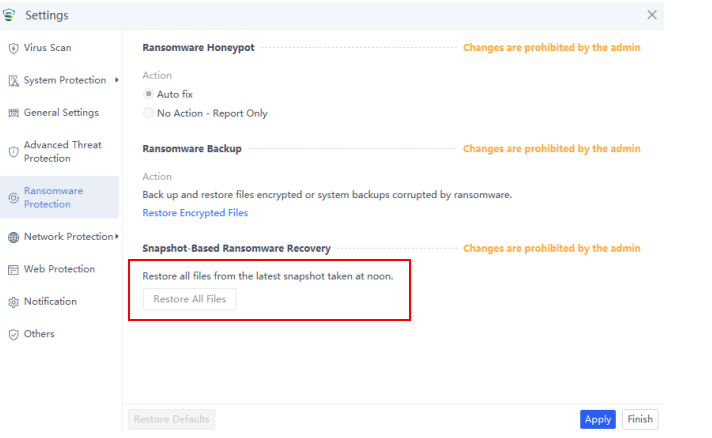Viewport: 712px width, 438px height.
Task: Click the Web Protection icon
Action: pyautogui.click(x=13, y=270)
